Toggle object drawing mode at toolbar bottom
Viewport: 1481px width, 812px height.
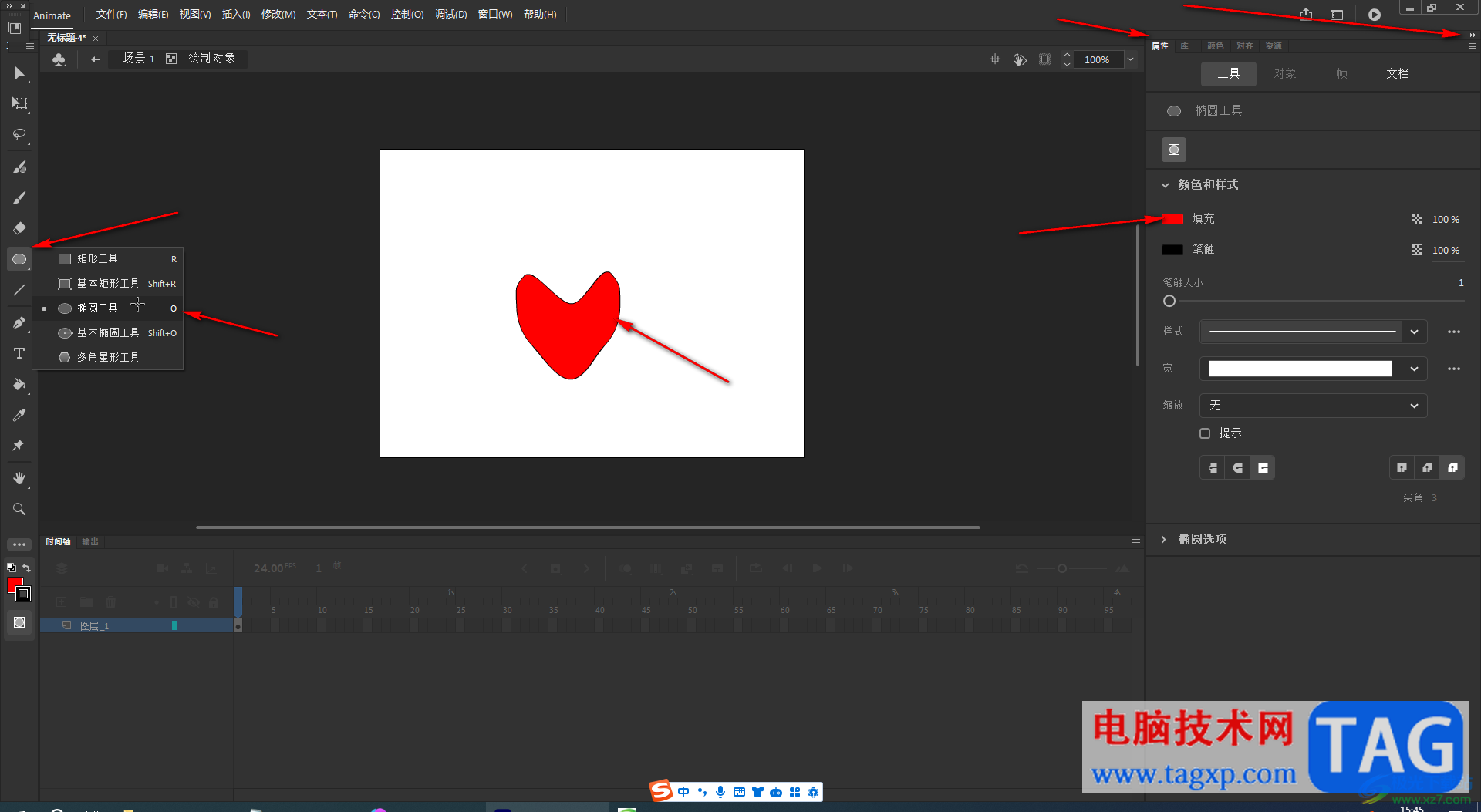point(19,622)
